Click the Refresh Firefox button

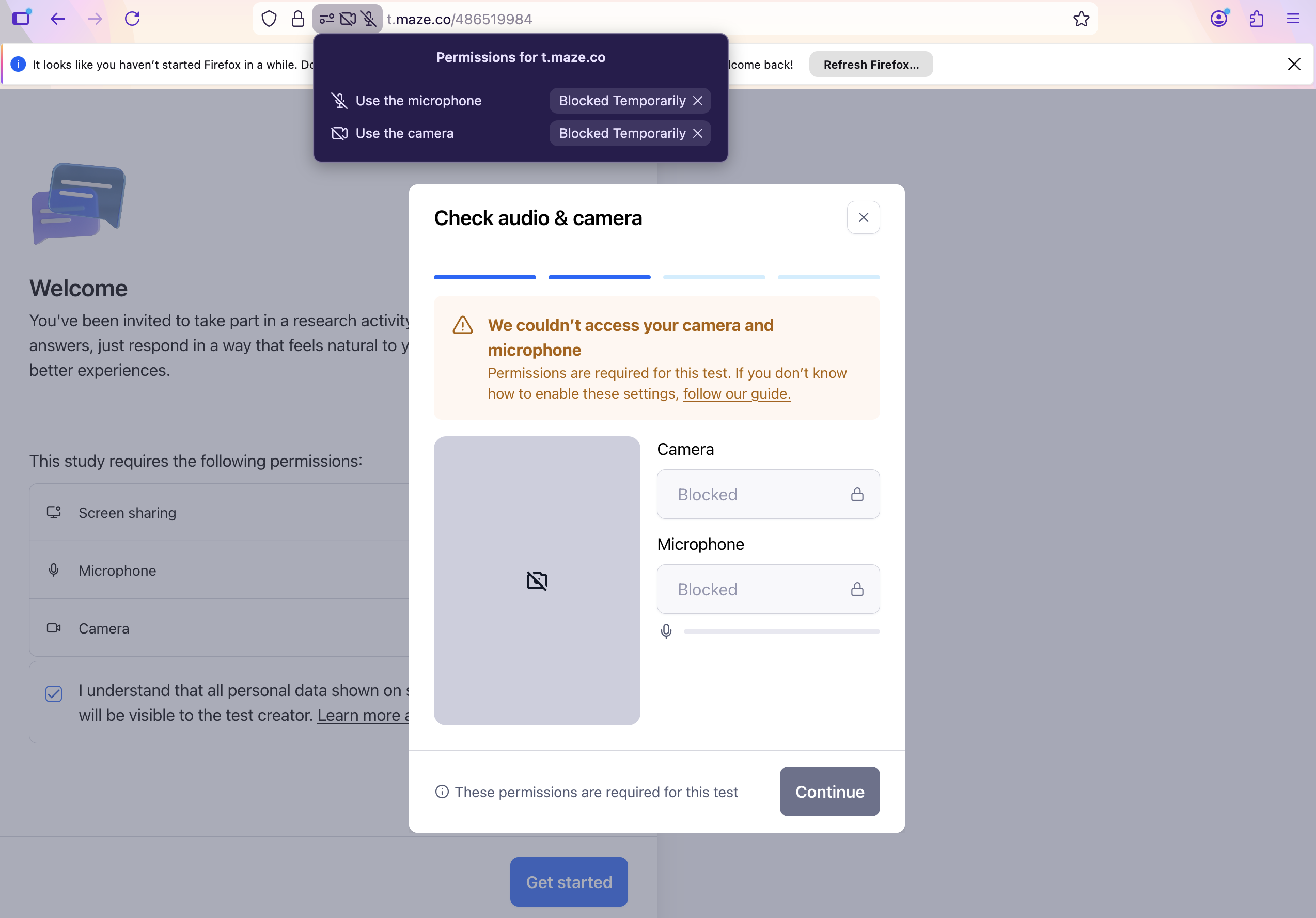[870, 64]
